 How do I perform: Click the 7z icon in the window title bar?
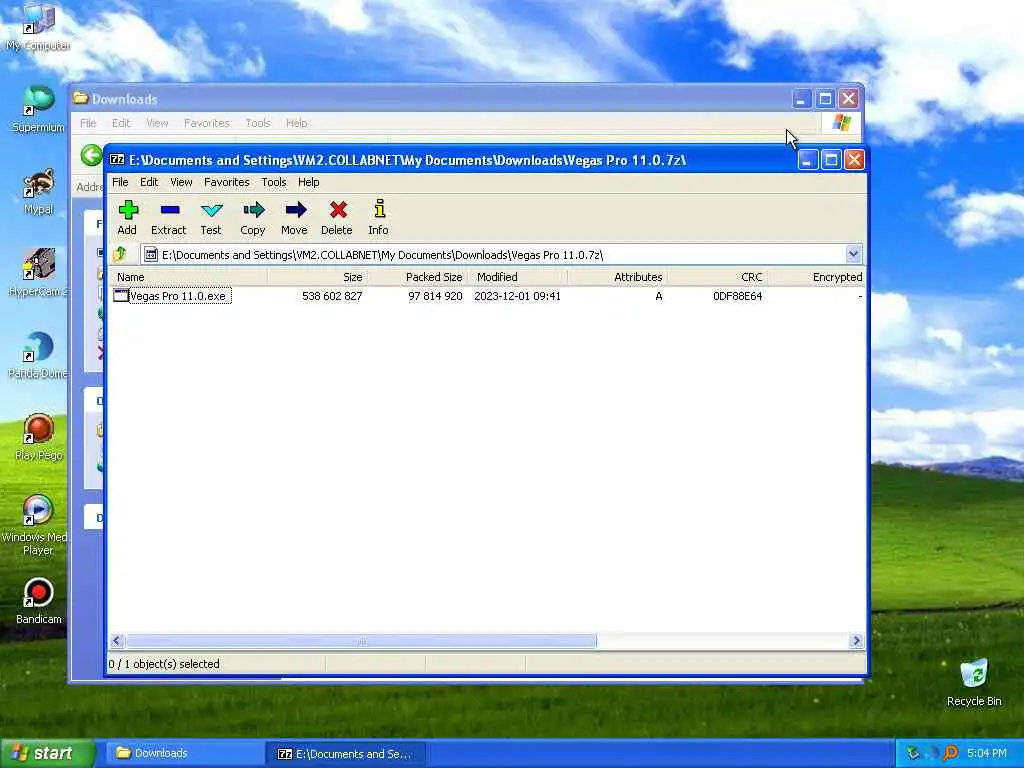tap(117, 159)
